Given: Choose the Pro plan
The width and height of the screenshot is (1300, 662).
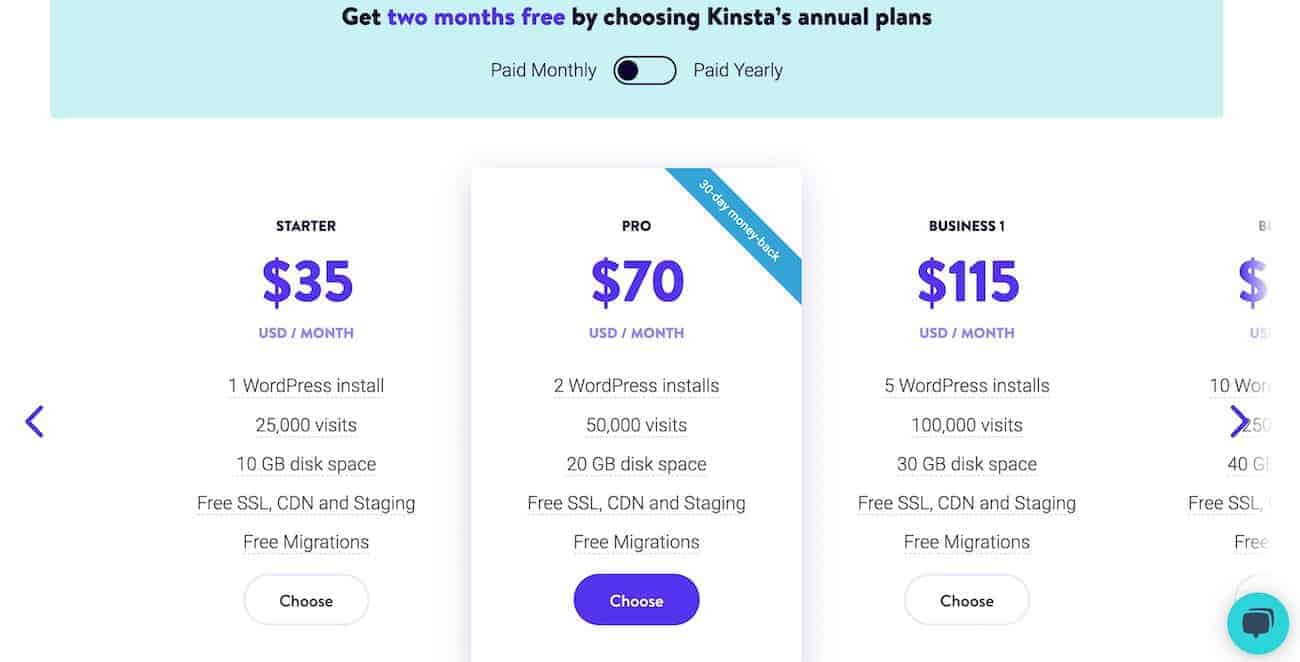Looking at the screenshot, I should (x=636, y=600).
